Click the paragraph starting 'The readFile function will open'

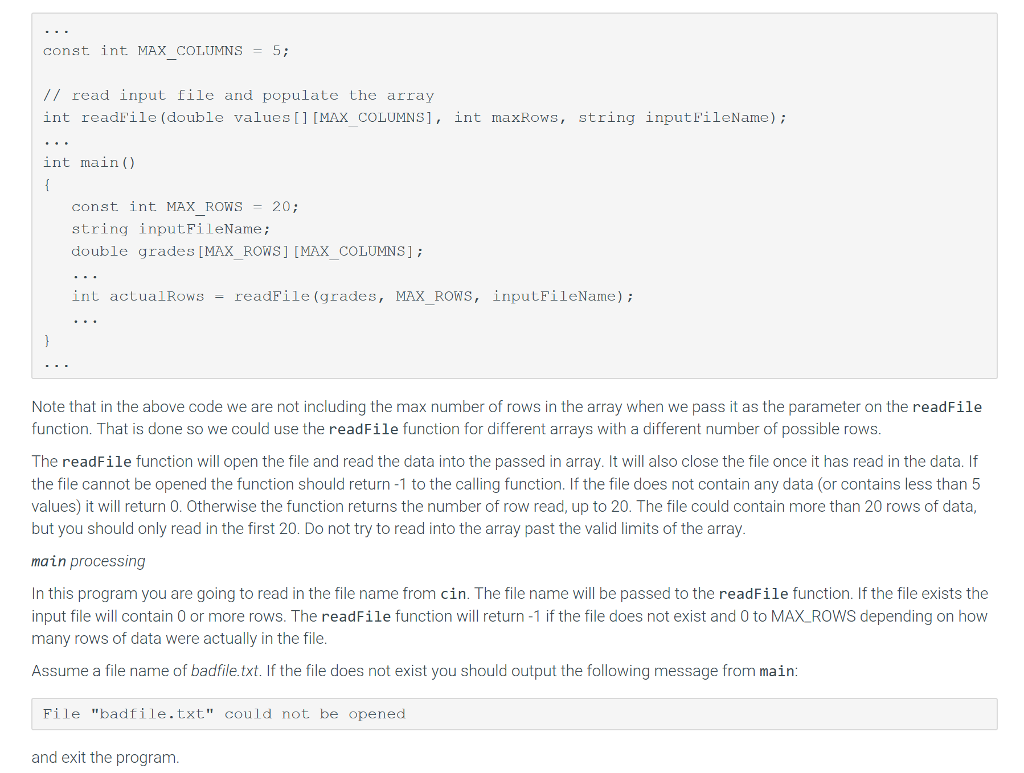[x=506, y=495]
